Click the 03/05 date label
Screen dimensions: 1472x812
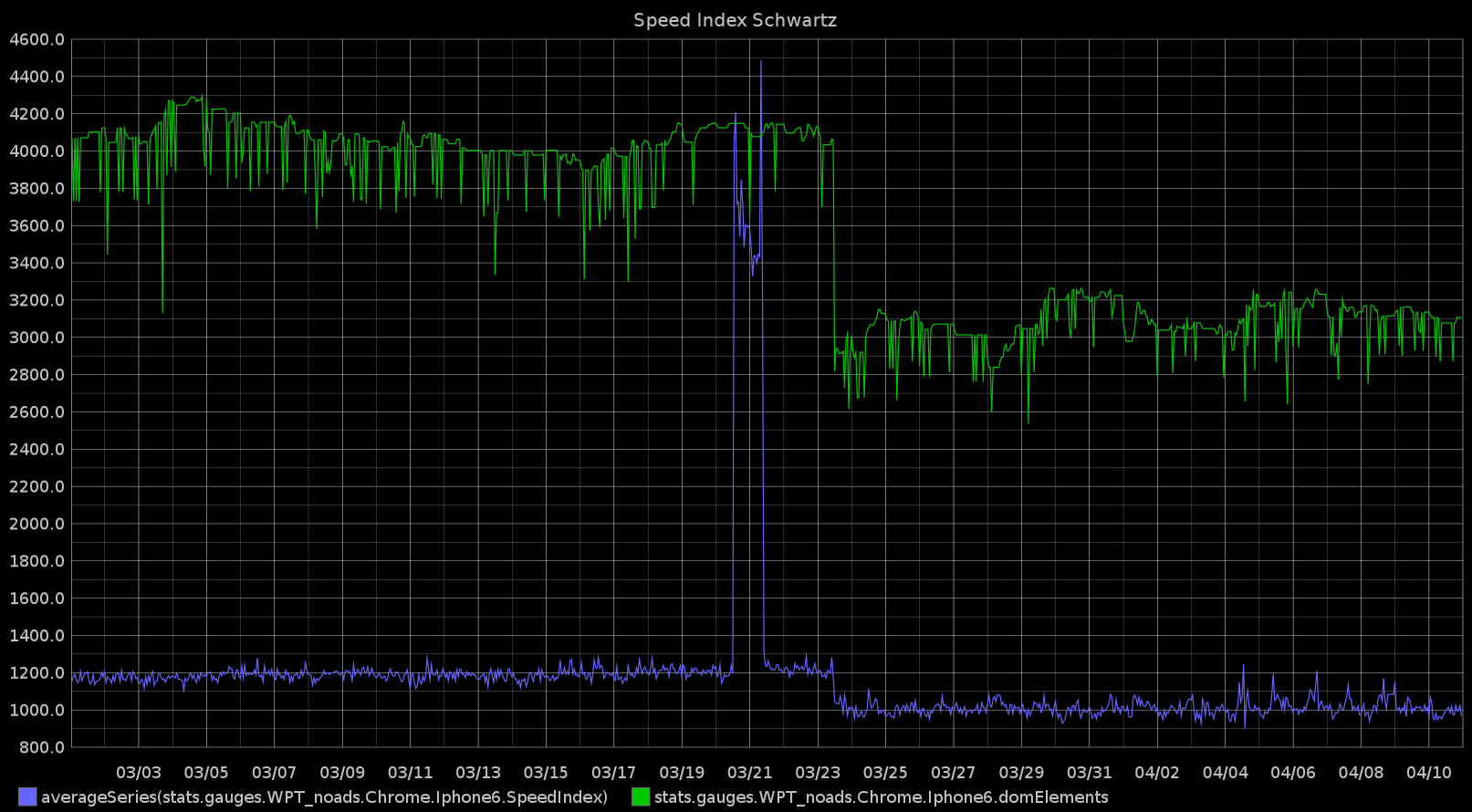206,773
